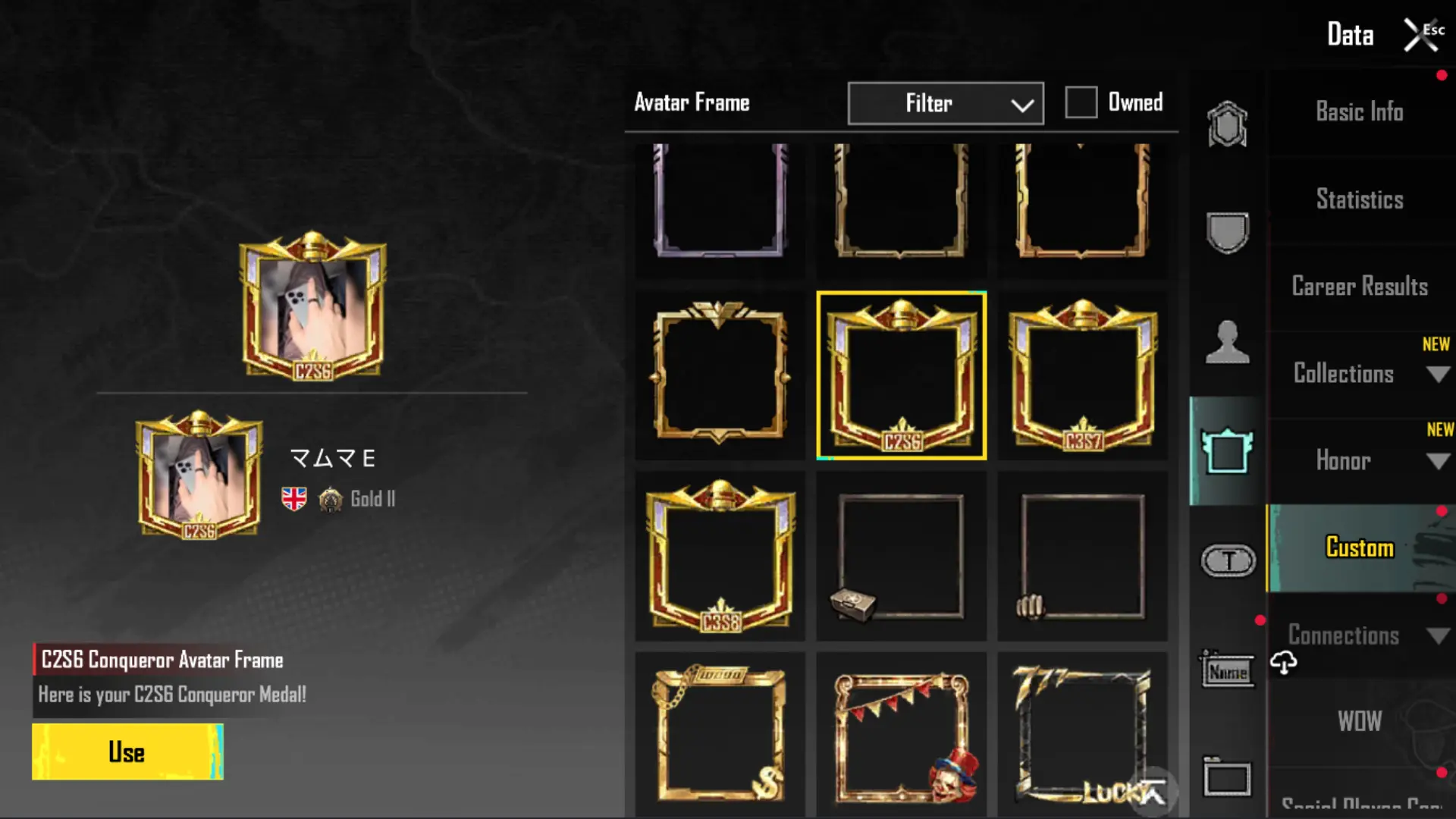Open the folder-shaped icon at the sidebar bottom
Screen dimensions: 1456x819
tap(1227, 777)
